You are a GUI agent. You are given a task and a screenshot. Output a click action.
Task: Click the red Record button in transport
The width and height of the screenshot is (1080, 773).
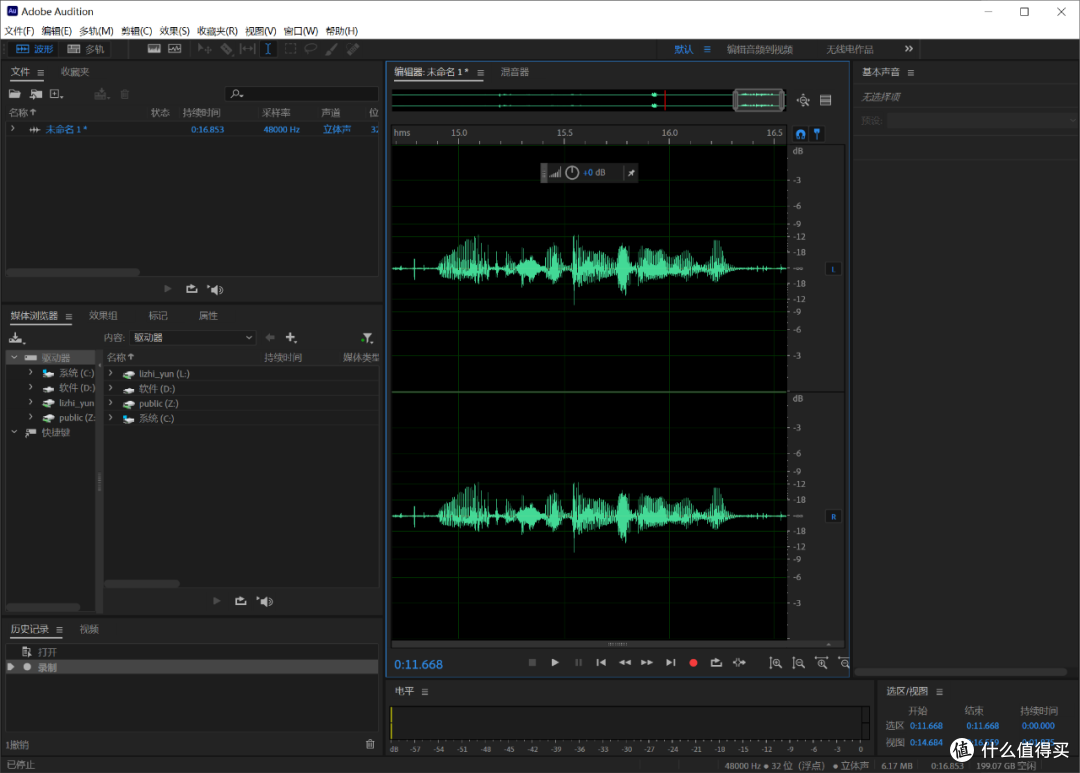[693, 662]
